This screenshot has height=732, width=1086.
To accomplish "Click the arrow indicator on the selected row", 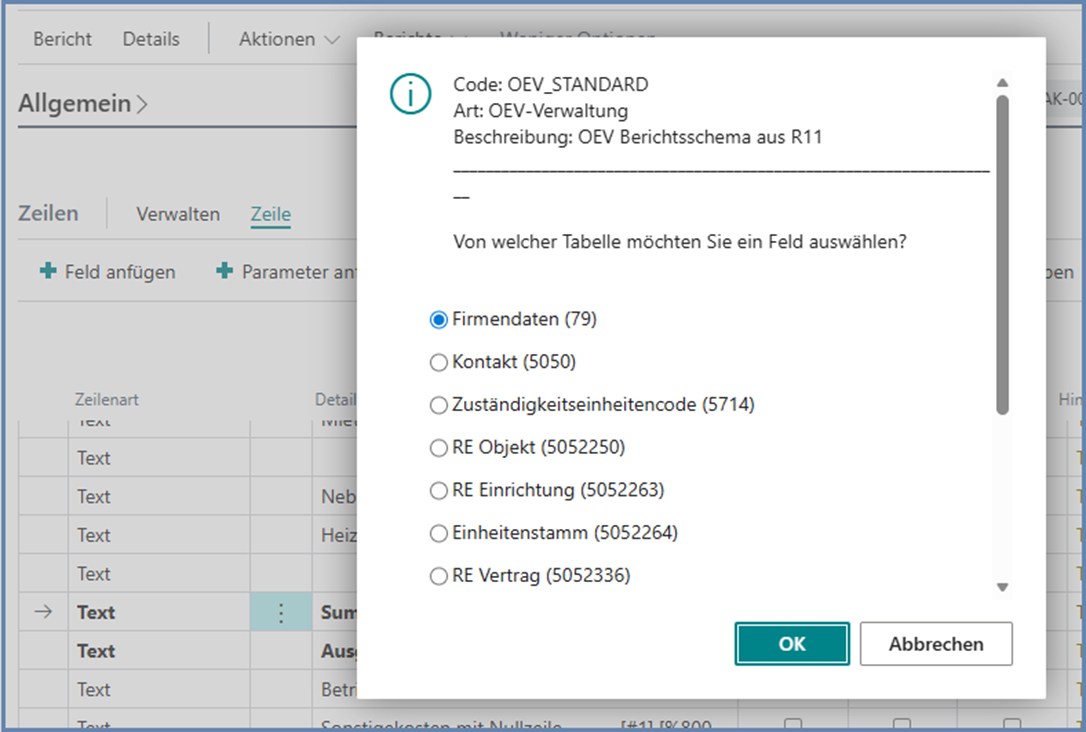I will tap(42, 612).
